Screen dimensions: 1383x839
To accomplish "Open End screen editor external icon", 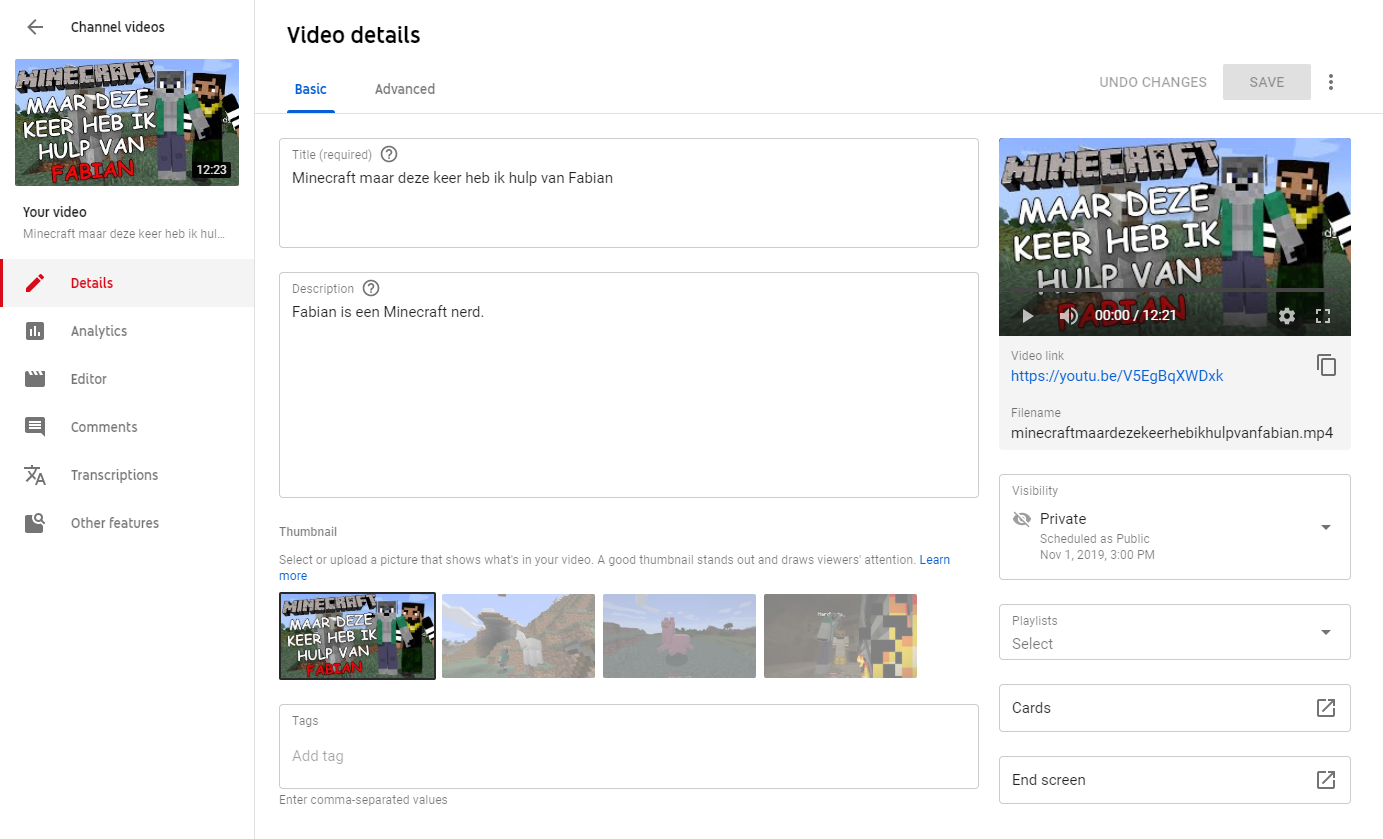I will click(x=1325, y=780).
